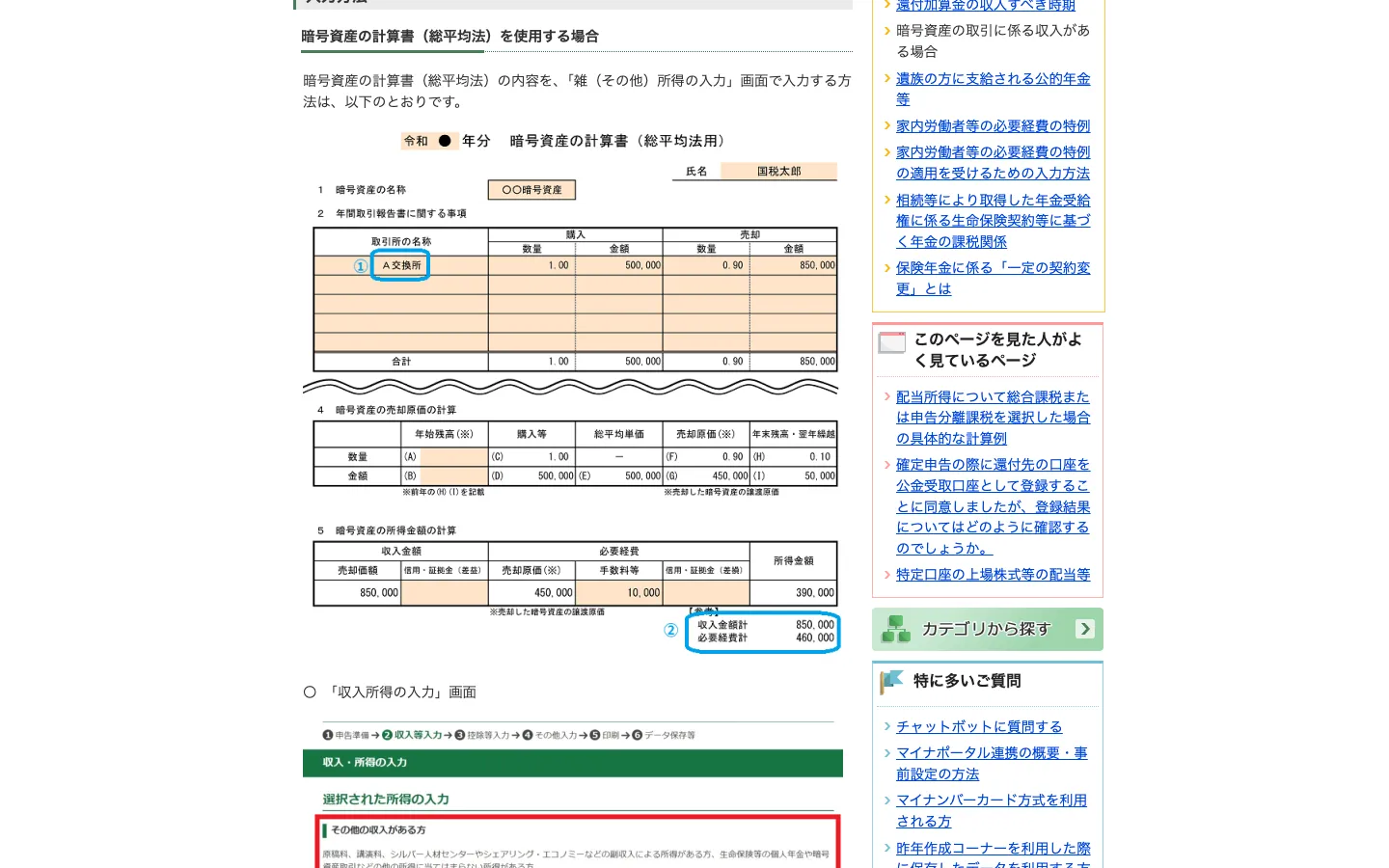The width and height of the screenshot is (1389, 868).
Task: Click the 売却原価 450,000 cell in table 5
Action: (532, 593)
